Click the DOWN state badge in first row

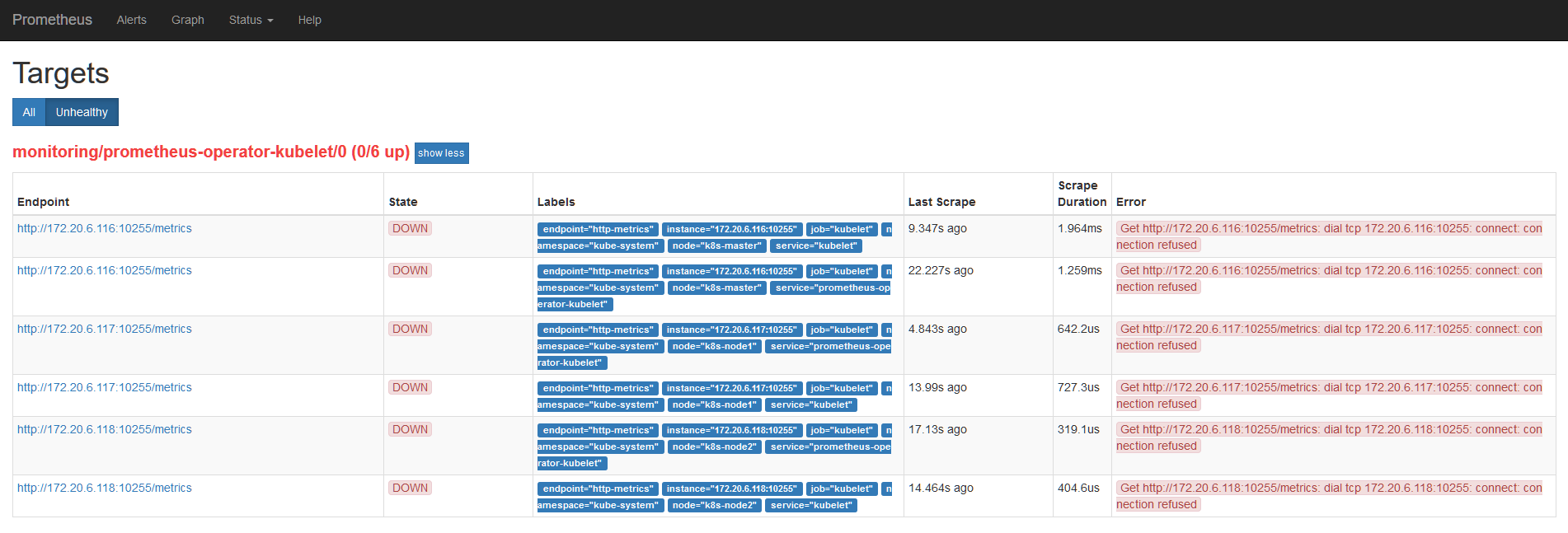410,228
